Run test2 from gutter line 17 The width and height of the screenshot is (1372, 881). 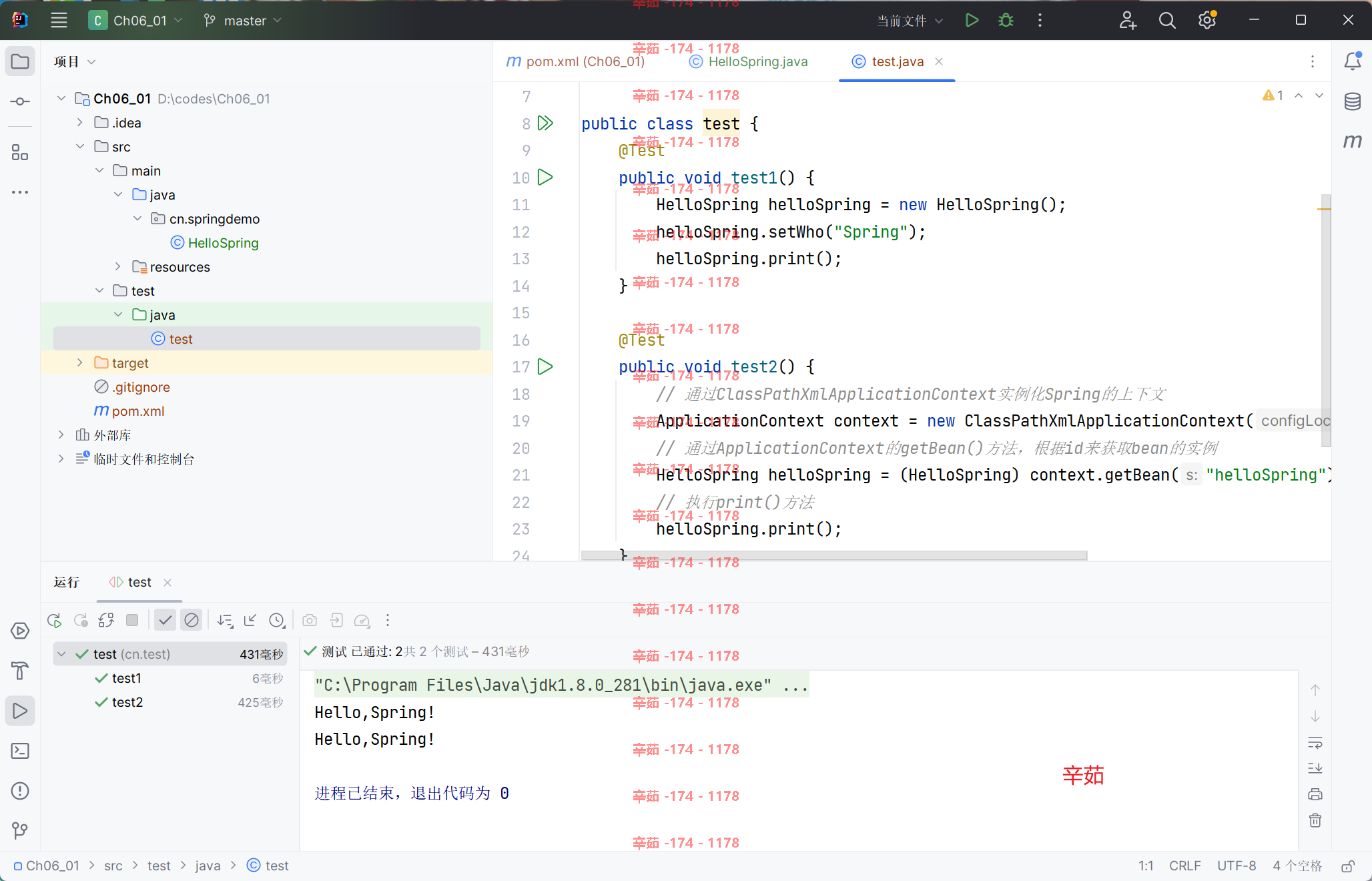pos(545,366)
